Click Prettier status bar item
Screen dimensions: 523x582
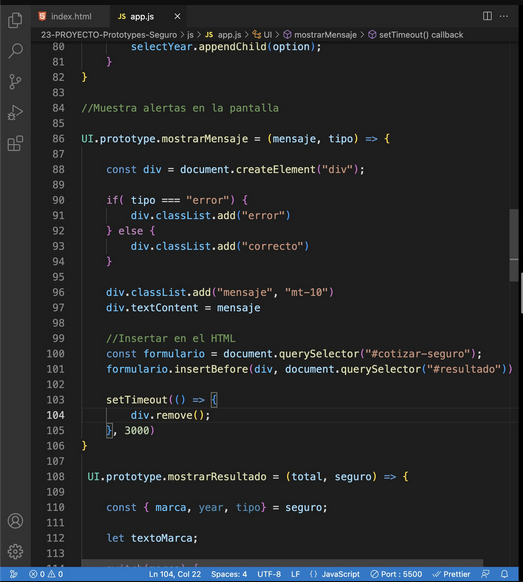click(451, 574)
